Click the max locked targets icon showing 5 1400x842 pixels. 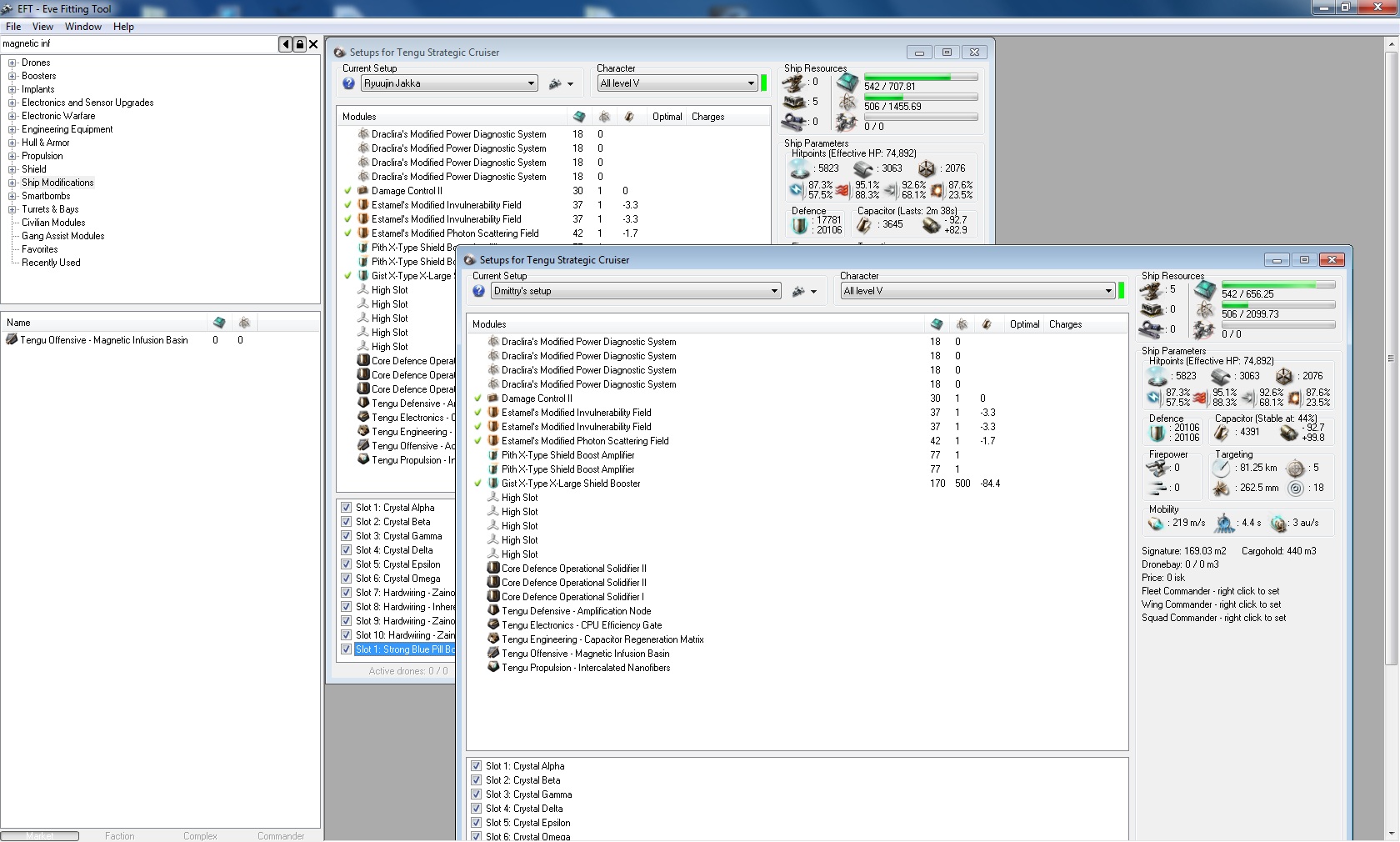point(1296,468)
